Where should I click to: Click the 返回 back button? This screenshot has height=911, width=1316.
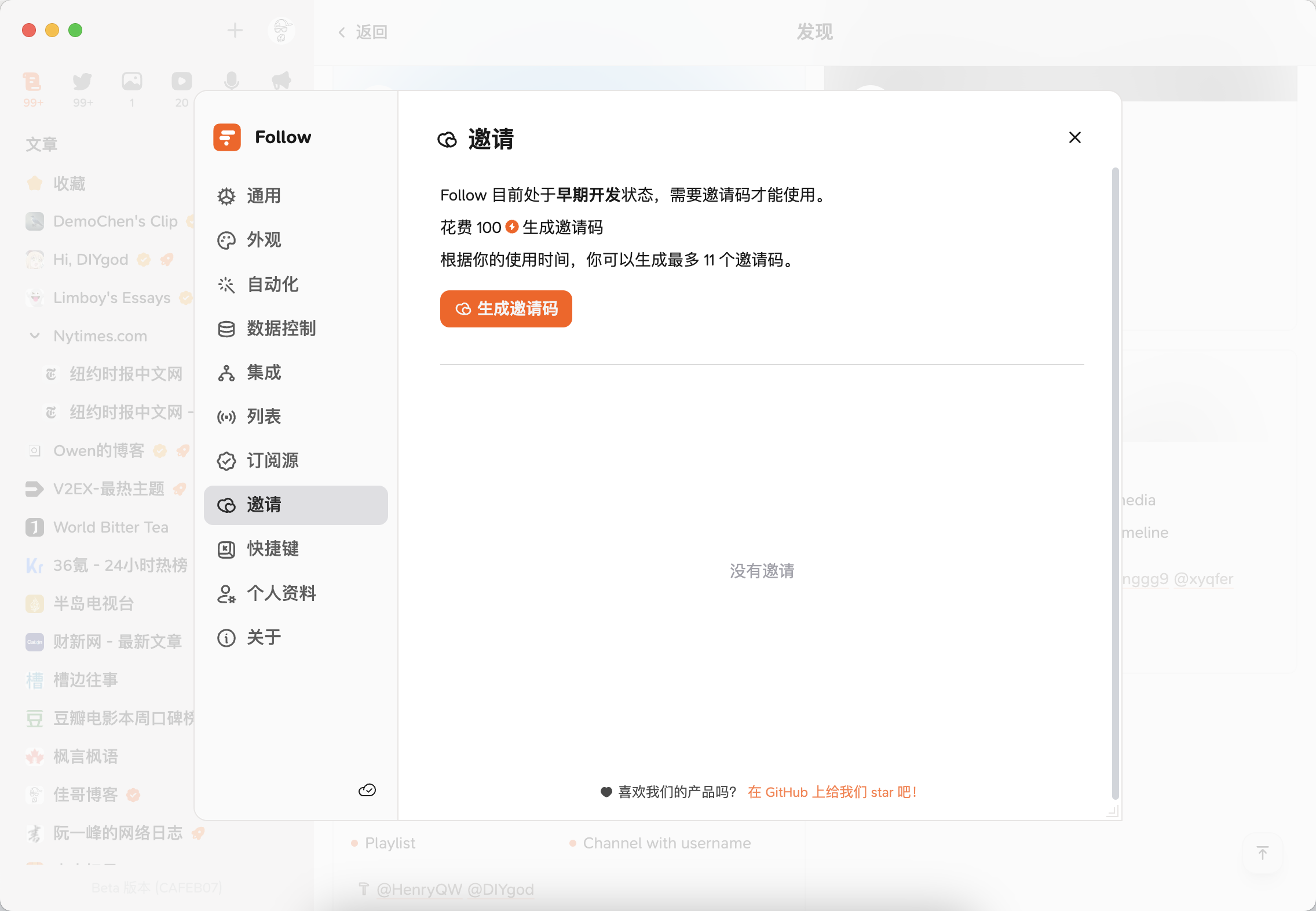tap(363, 32)
